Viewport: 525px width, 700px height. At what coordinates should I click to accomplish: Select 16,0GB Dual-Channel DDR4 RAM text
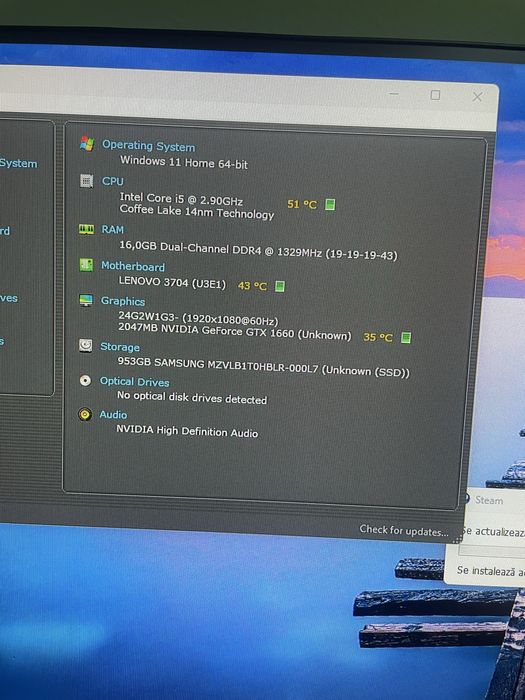[258, 250]
